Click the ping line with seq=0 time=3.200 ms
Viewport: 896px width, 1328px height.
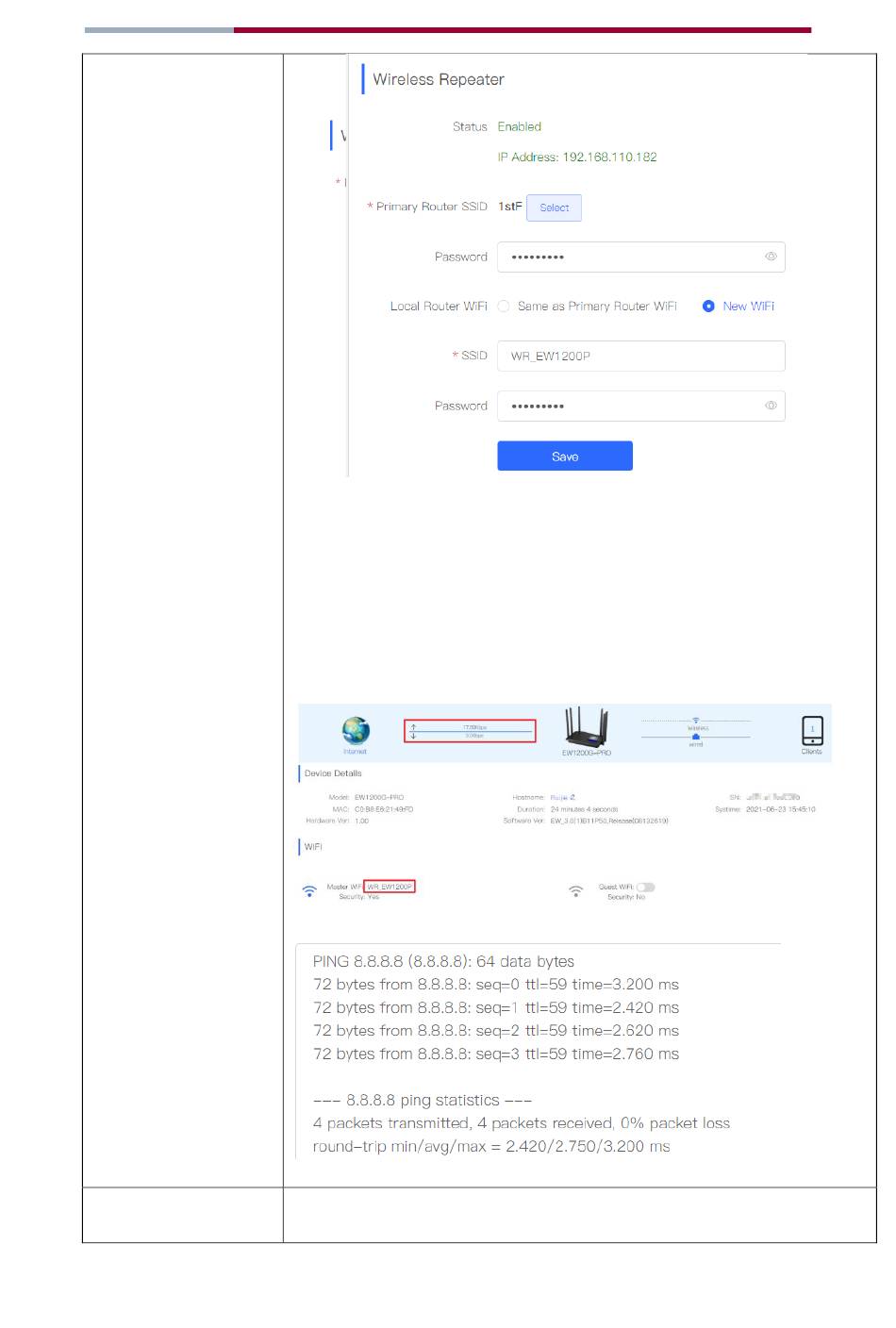pyautogui.click(x=496, y=985)
